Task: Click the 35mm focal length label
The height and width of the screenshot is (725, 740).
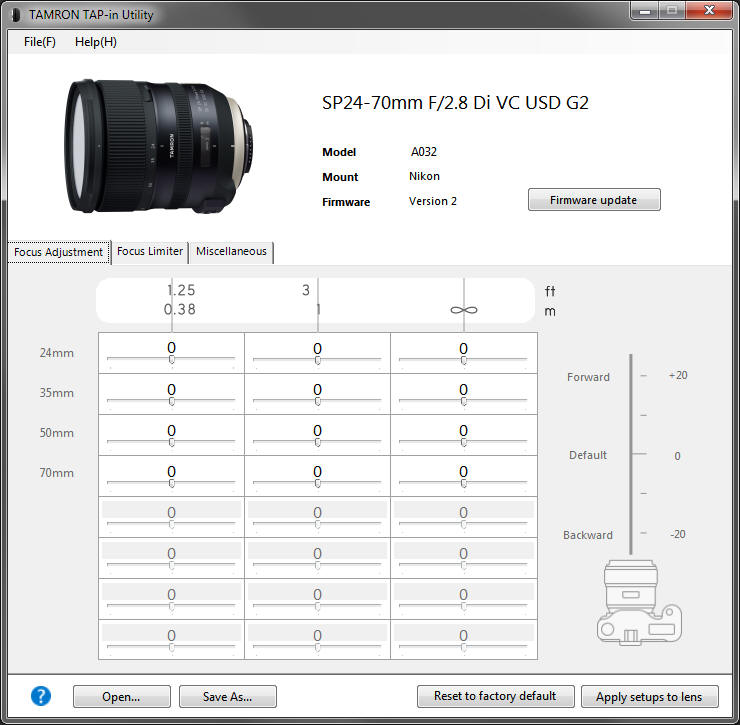Action: coord(57,393)
